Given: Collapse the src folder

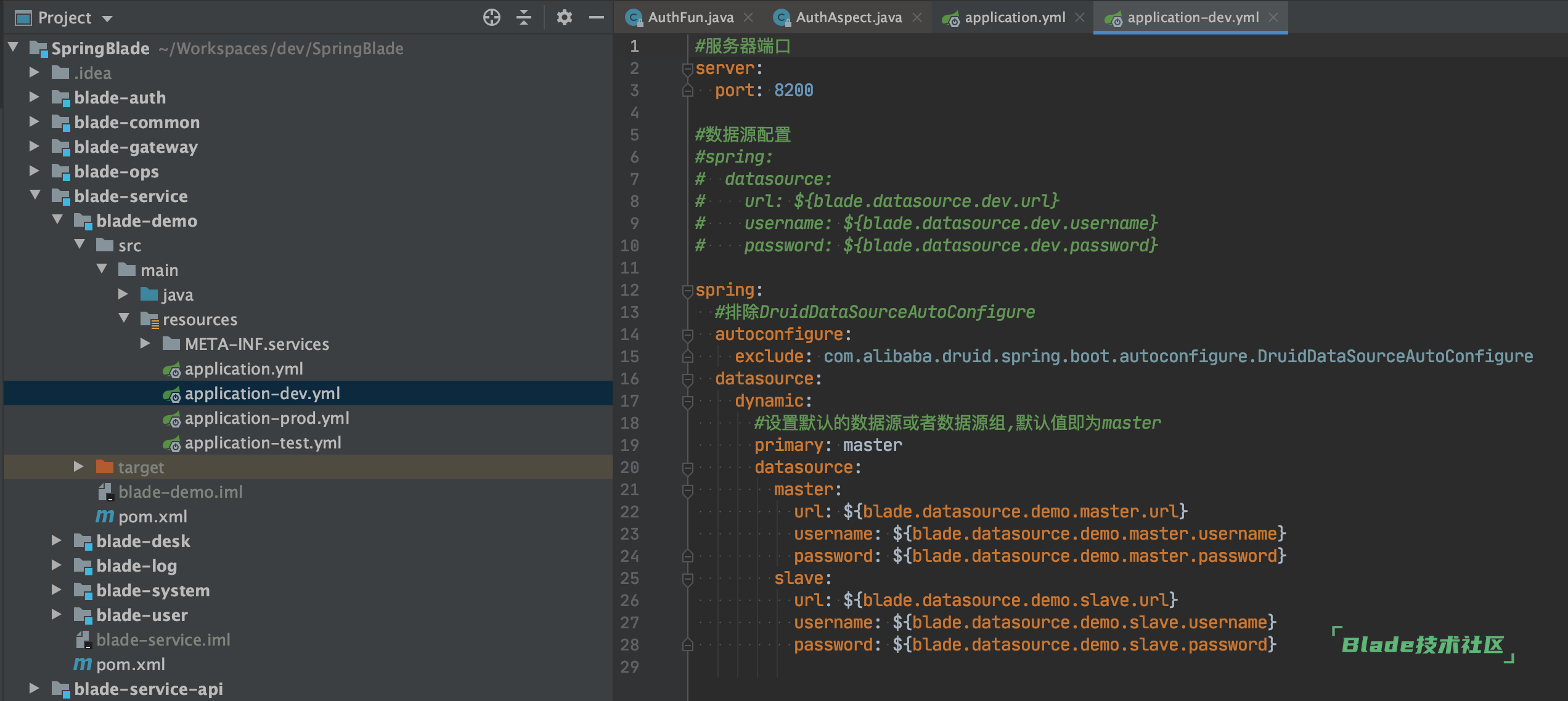Looking at the screenshot, I should (x=80, y=245).
